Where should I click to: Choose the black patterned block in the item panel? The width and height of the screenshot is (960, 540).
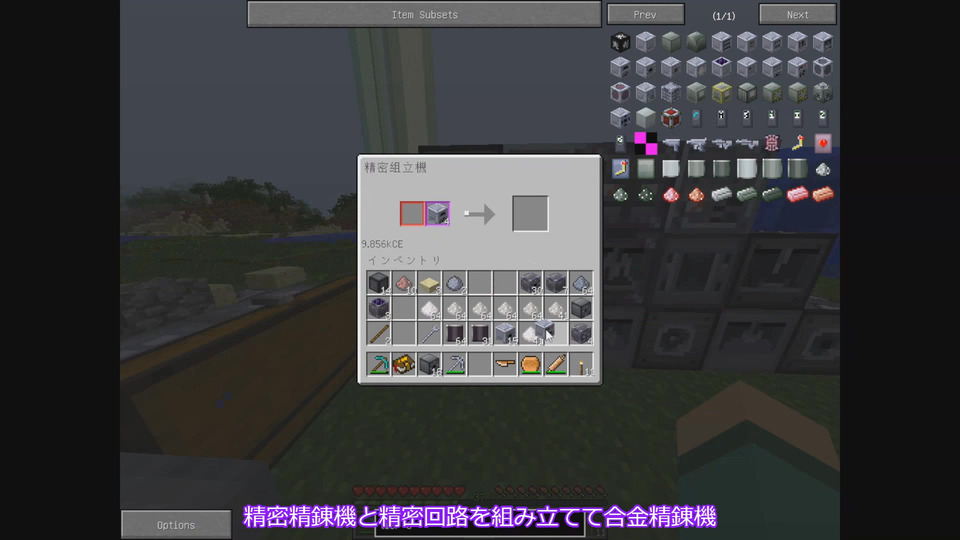pos(620,42)
